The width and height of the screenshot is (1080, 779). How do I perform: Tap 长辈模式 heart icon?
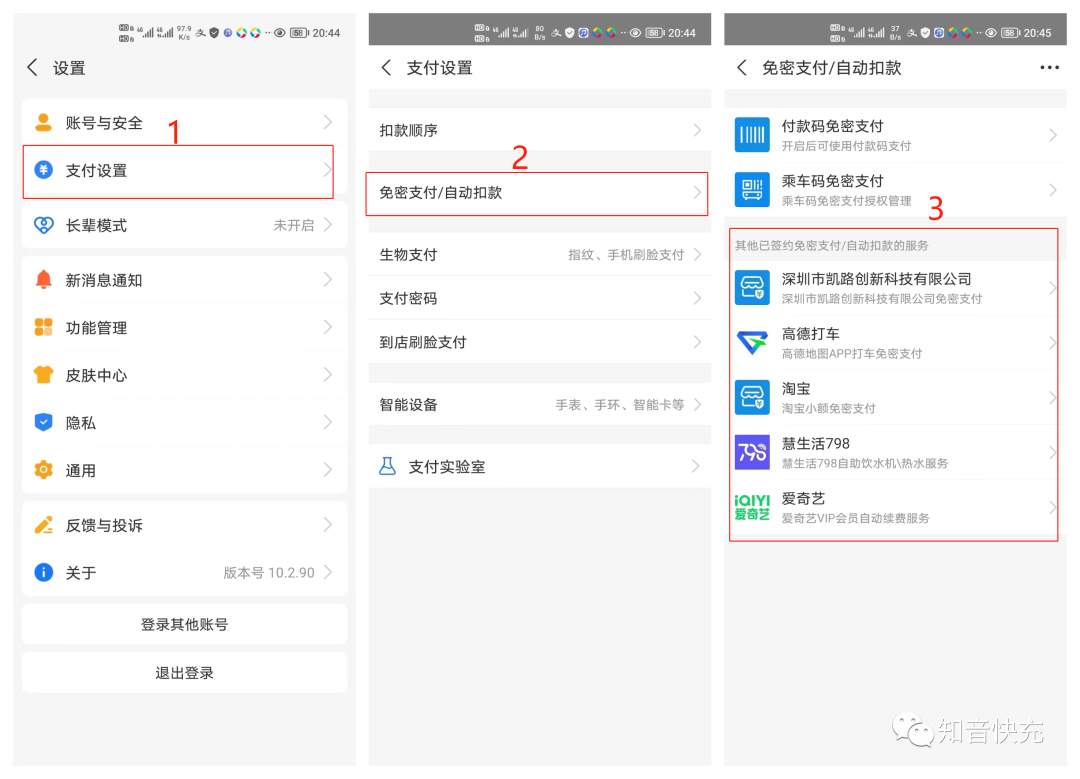tap(43, 225)
